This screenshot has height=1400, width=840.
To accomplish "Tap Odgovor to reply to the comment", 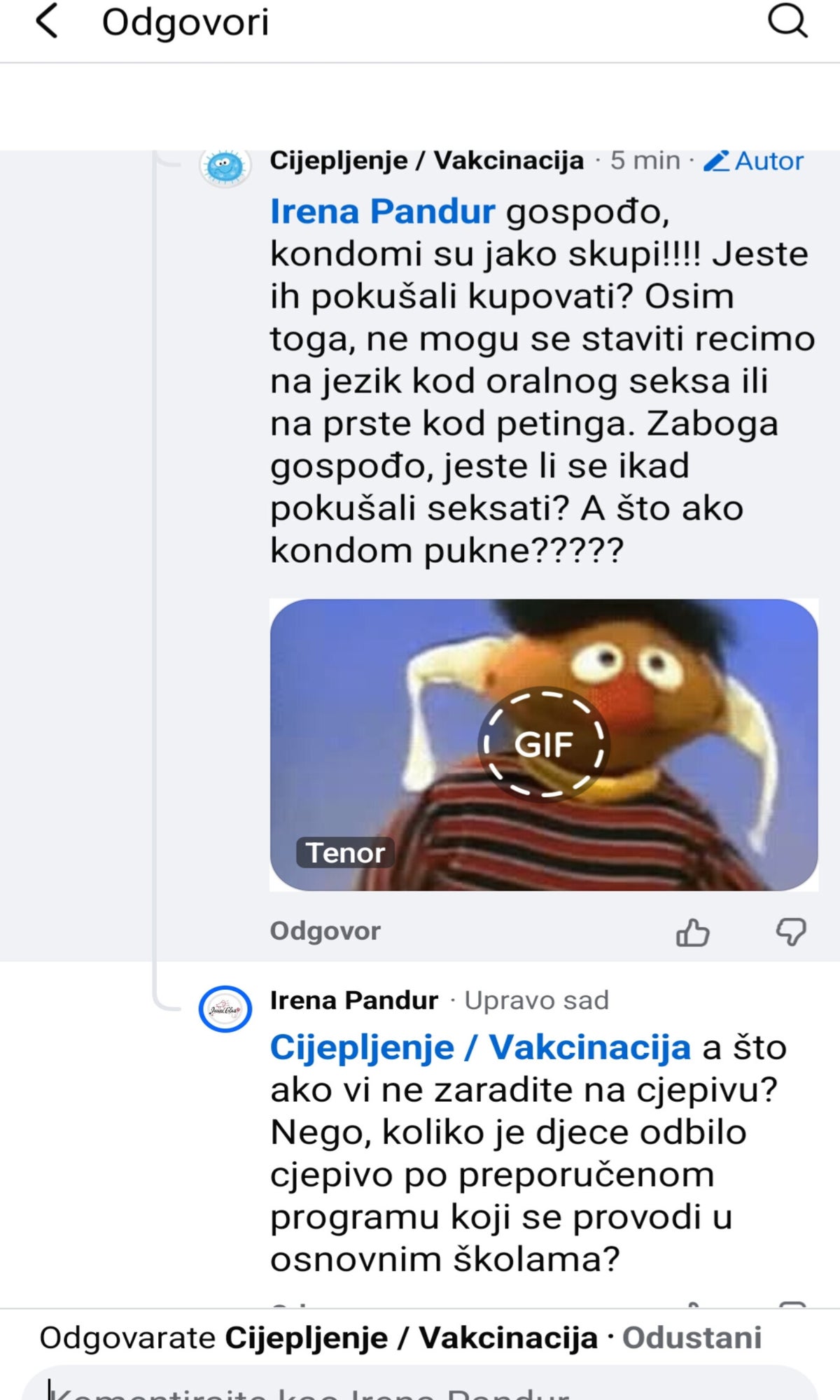I will pos(325,931).
